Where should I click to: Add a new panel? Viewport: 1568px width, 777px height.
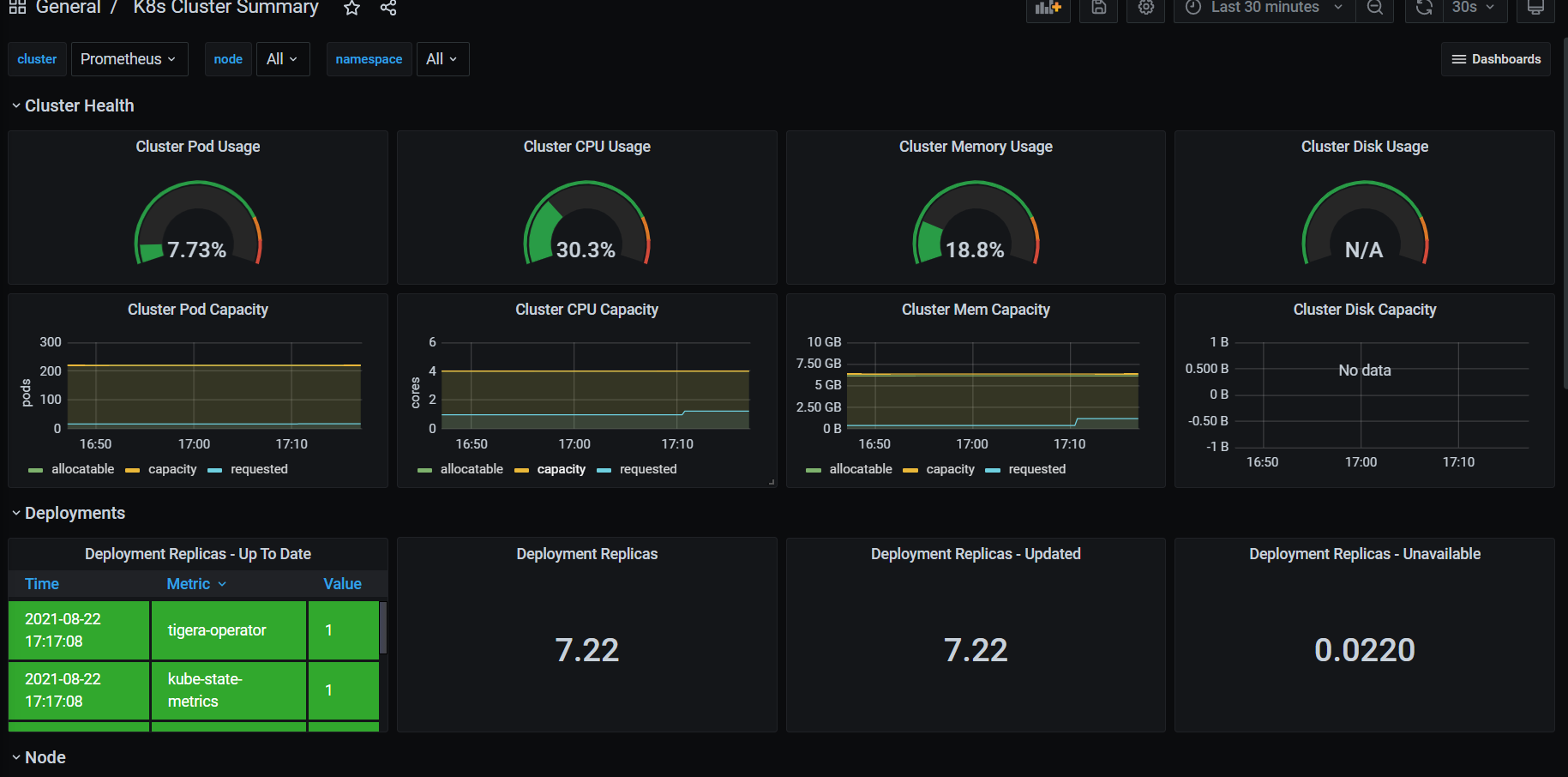(1048, 8)
